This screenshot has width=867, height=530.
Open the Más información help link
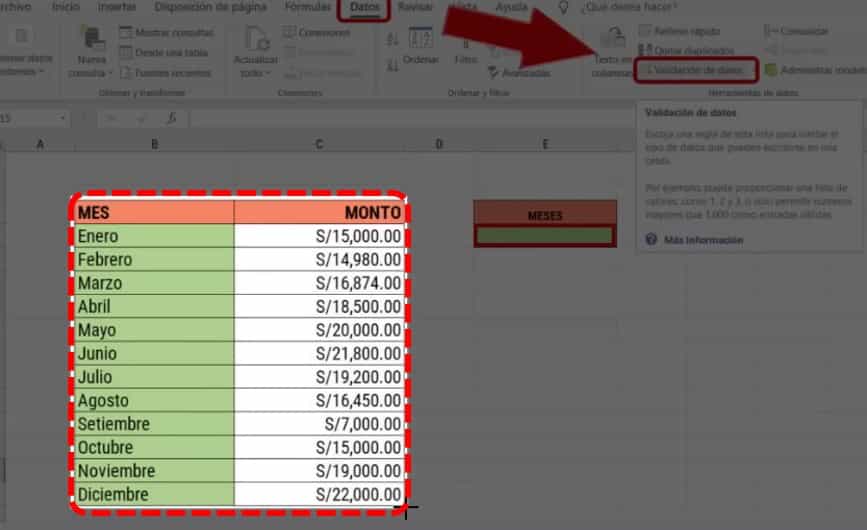point(703,240)
